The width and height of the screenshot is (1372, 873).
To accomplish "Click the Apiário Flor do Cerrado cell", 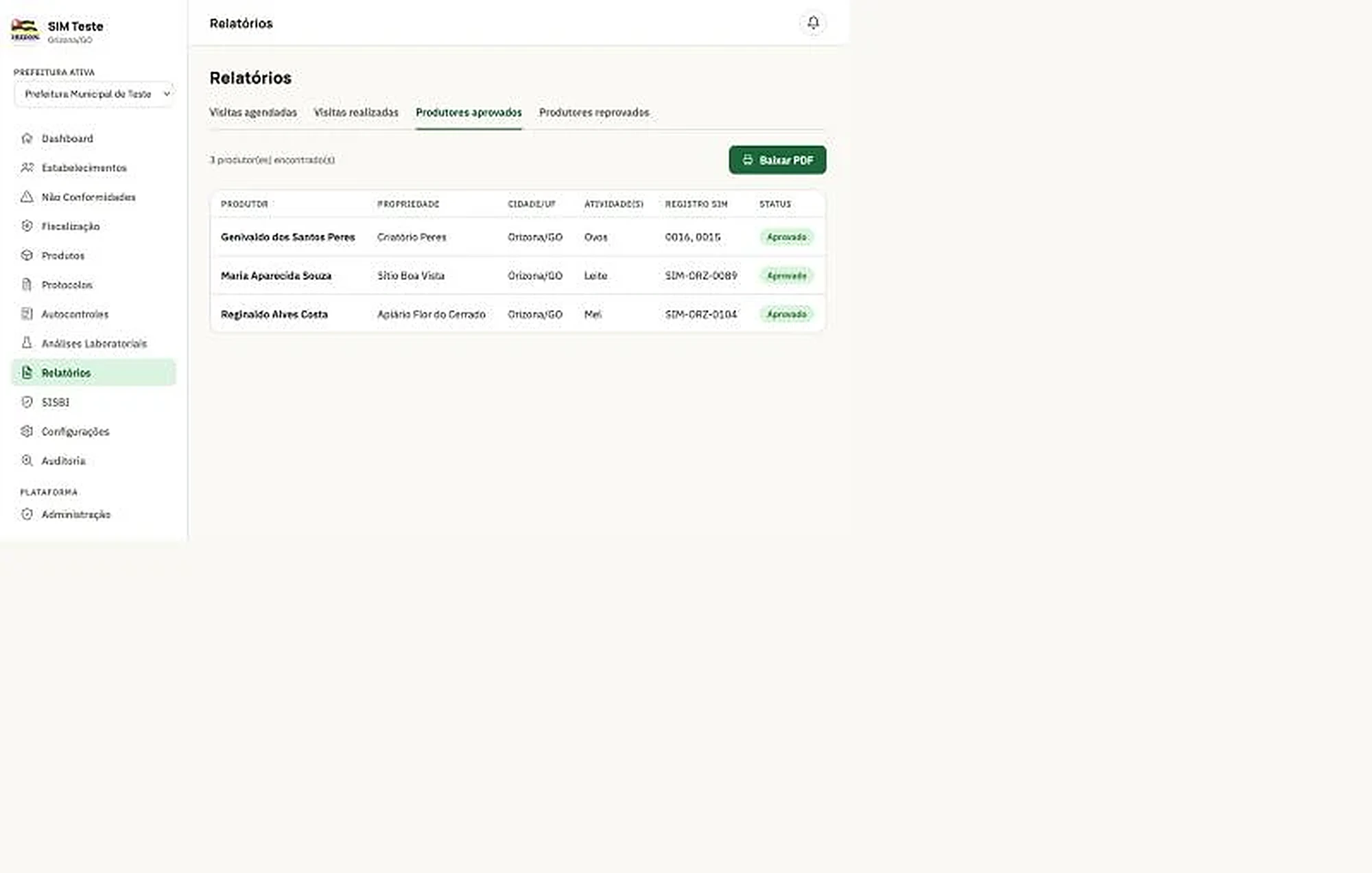I will pos(431,314).
